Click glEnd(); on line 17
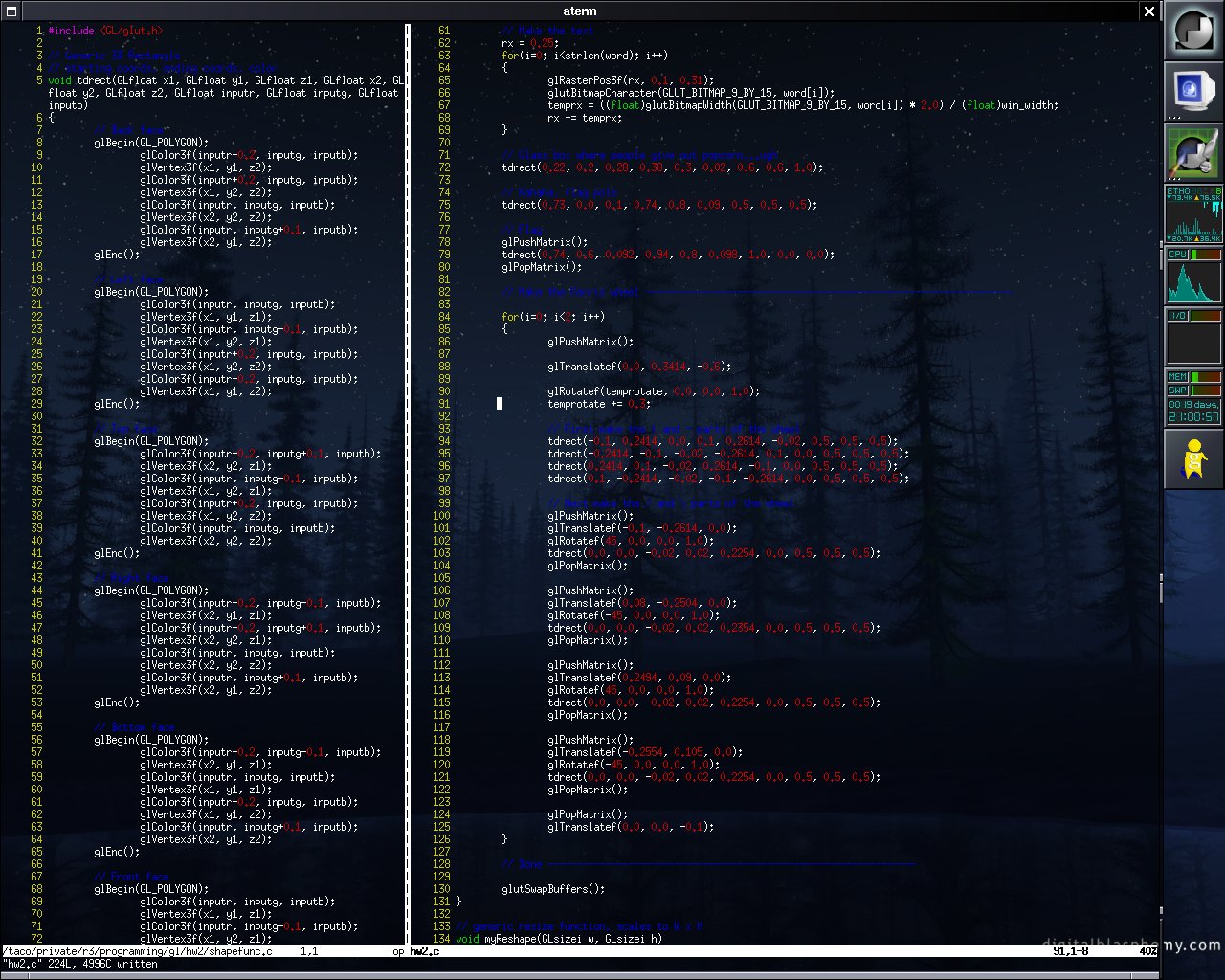 [117, 255]
